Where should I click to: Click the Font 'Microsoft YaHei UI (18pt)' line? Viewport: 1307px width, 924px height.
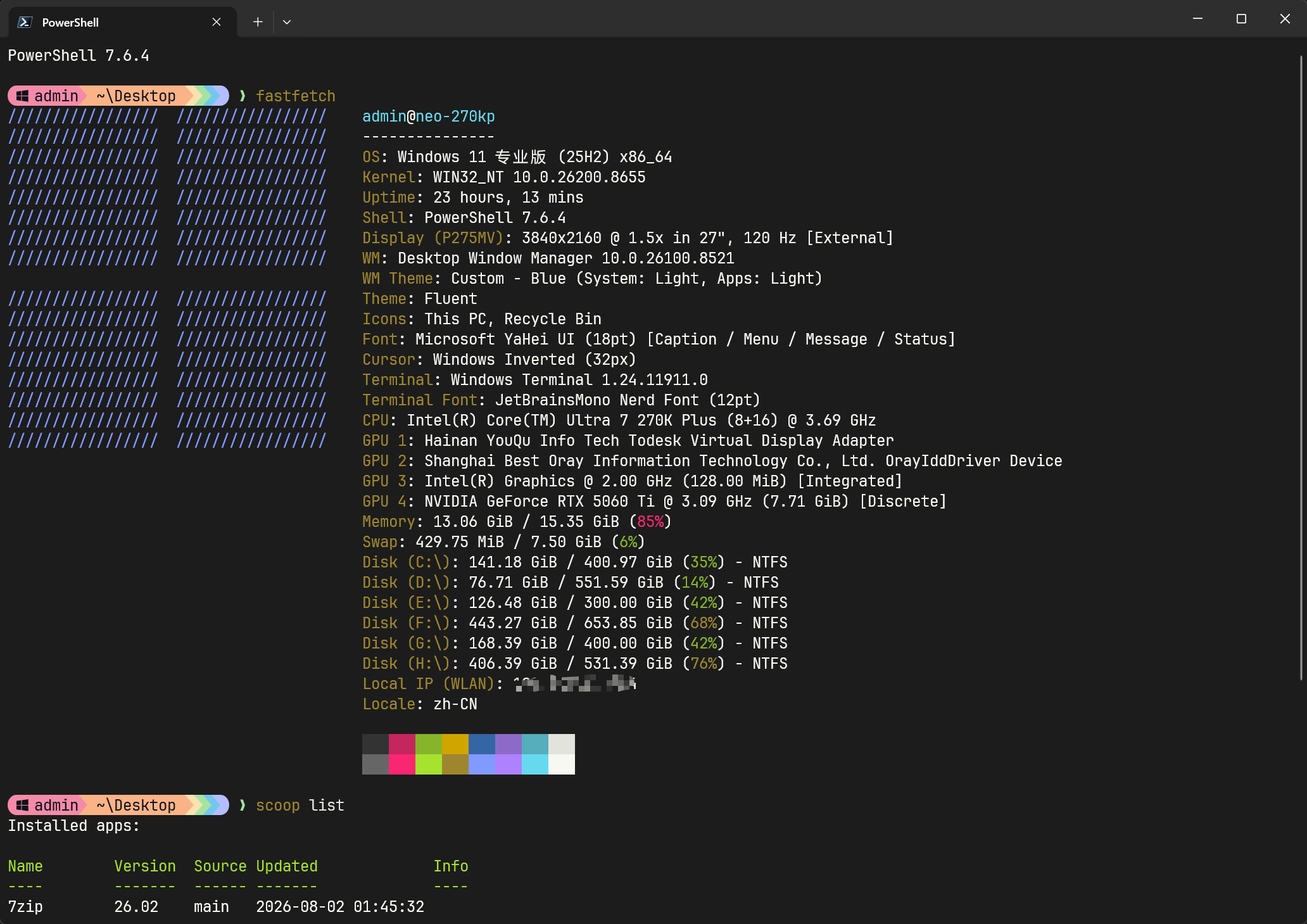coord(659,339)
